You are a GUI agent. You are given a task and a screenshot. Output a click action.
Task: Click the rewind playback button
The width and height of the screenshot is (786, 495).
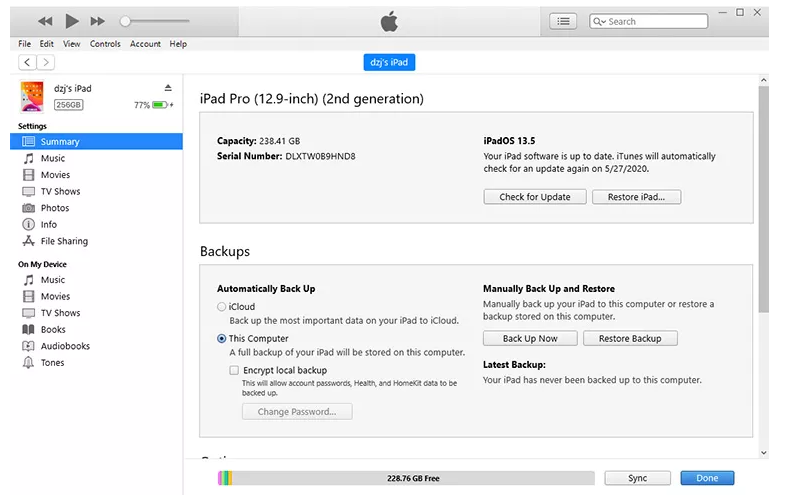45,21
